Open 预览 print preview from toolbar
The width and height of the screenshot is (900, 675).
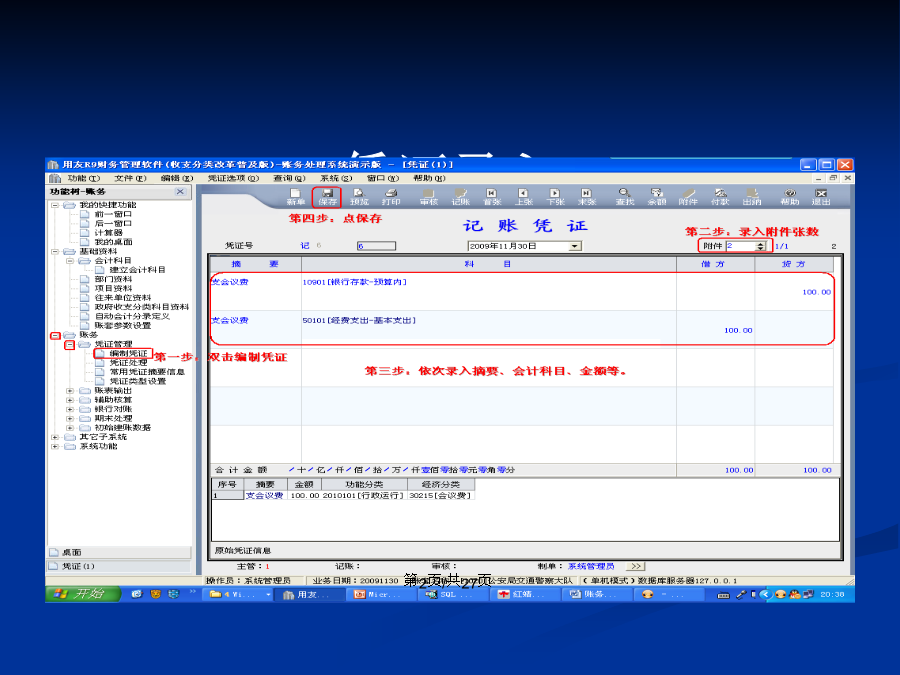pyautogui.click(x=359, y=197)
